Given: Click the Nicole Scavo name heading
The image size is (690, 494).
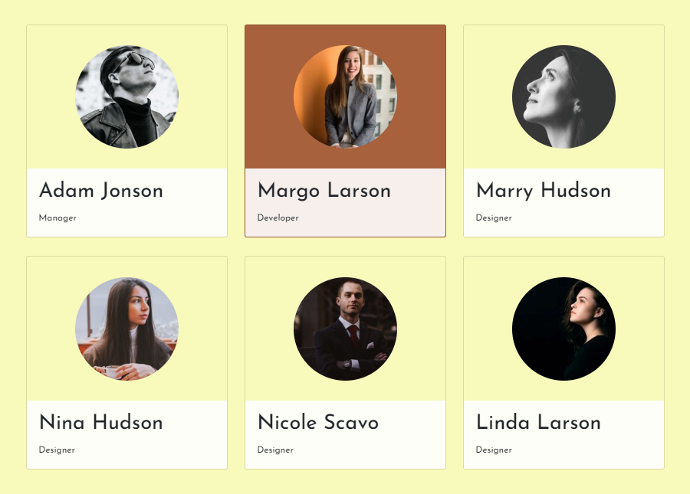Looking at the screenshot, I should (318, 422).
